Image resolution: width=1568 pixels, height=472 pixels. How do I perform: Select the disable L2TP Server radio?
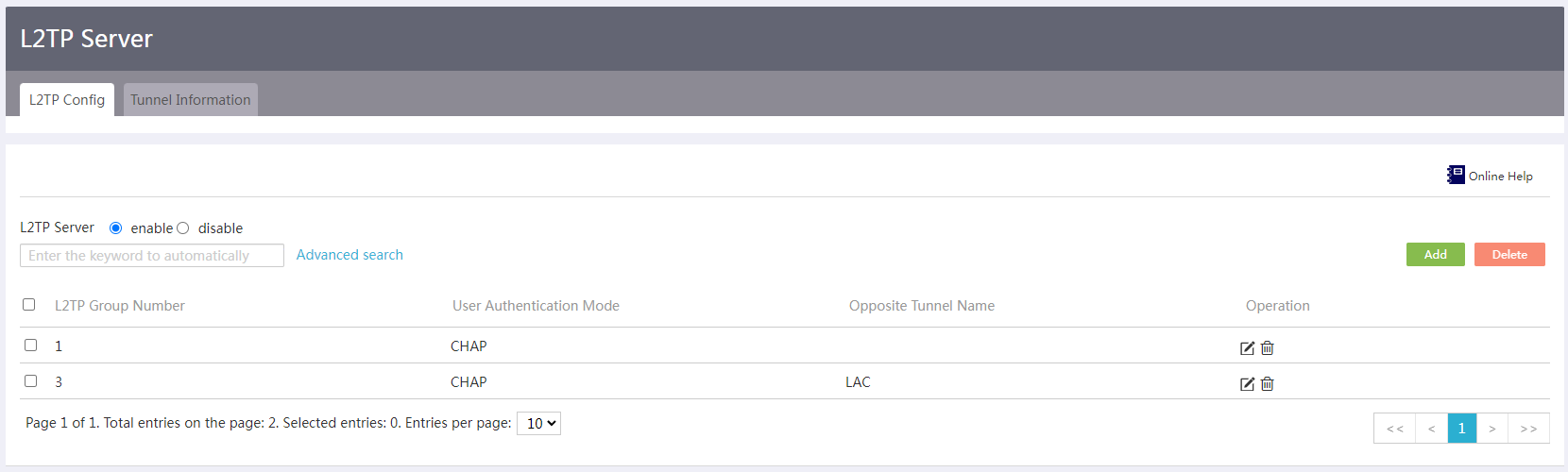point(183,228)
